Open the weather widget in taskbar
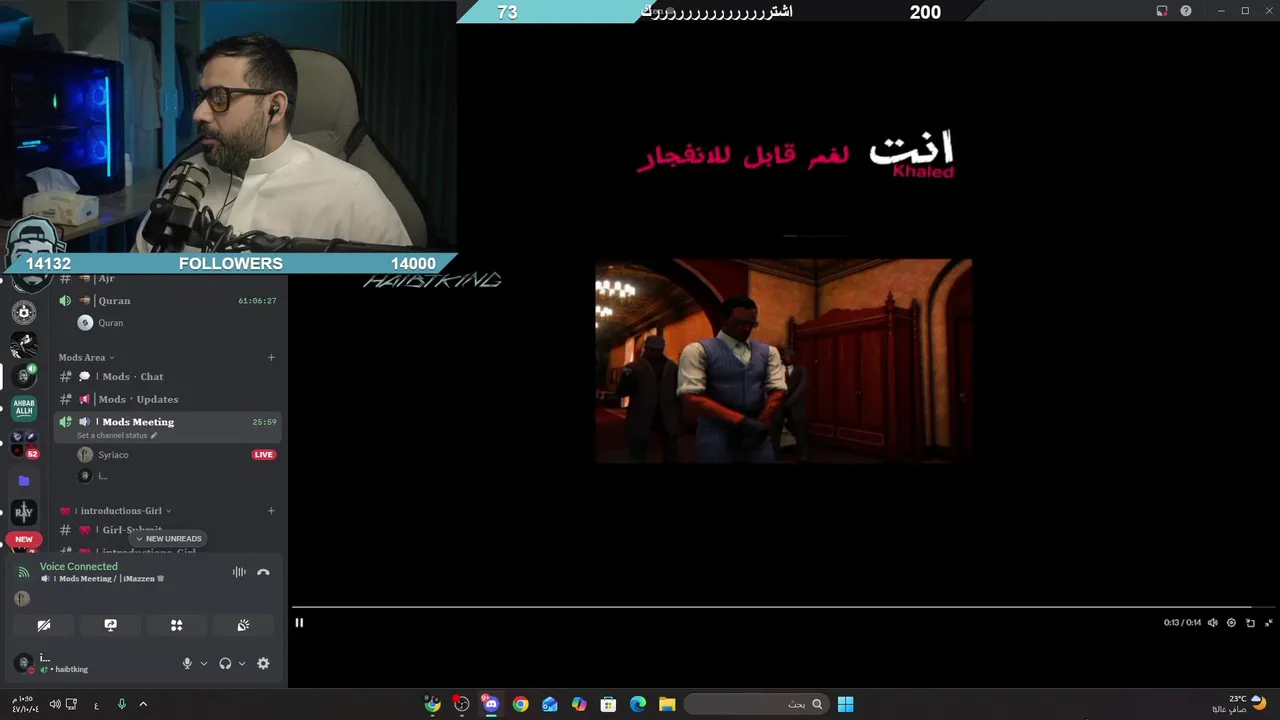Viewport: 1280px width, 720px height. pyautogui.click(x=1240, y=704)
